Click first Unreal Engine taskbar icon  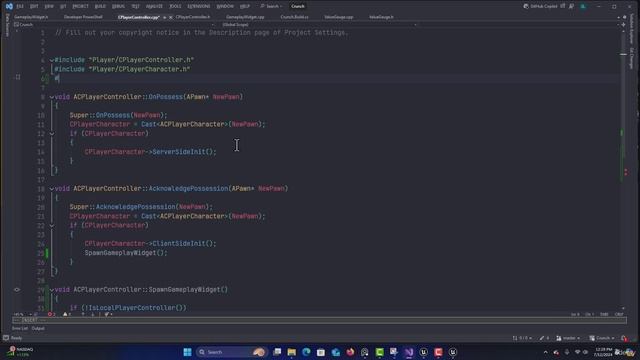(x=424, y=352)
